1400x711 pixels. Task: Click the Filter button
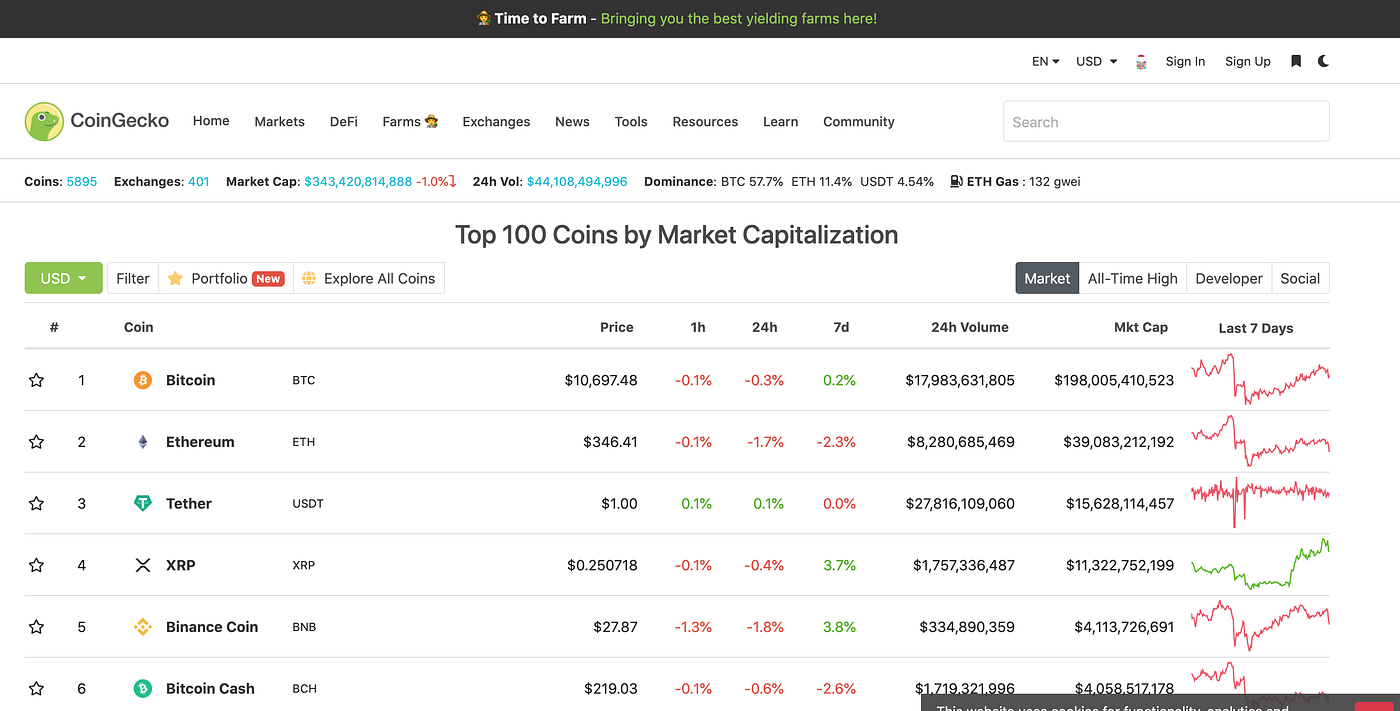133,278
